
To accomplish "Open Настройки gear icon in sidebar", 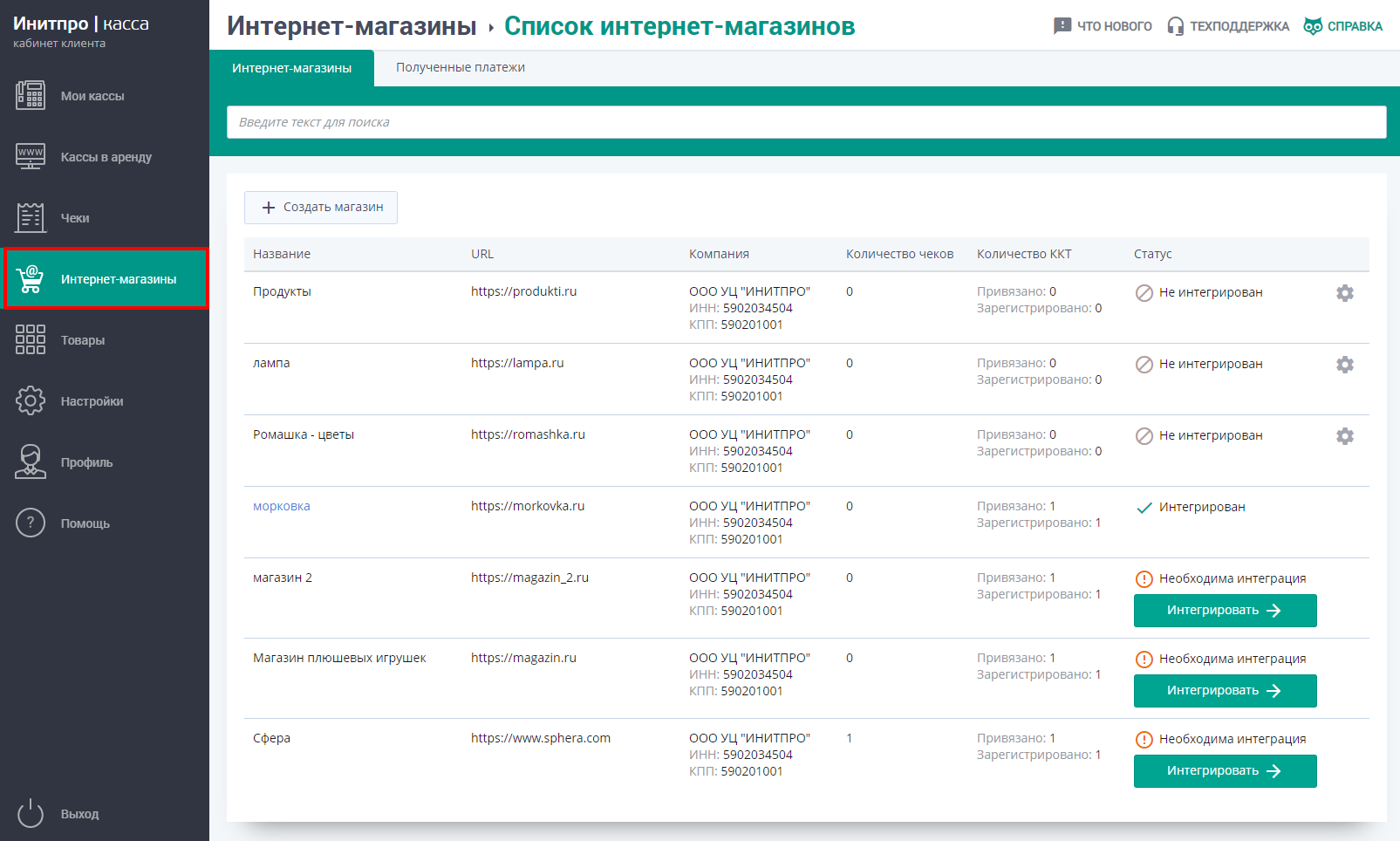I will click(x=31, y=400).
